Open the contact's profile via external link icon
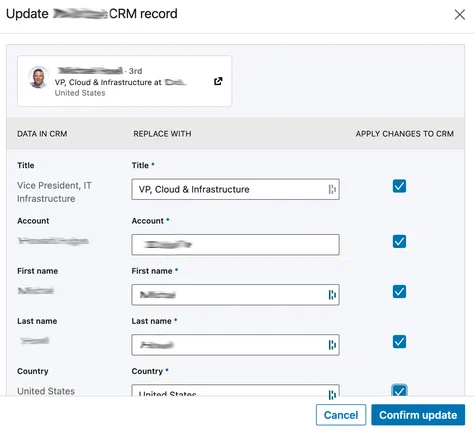 (218, 81)
